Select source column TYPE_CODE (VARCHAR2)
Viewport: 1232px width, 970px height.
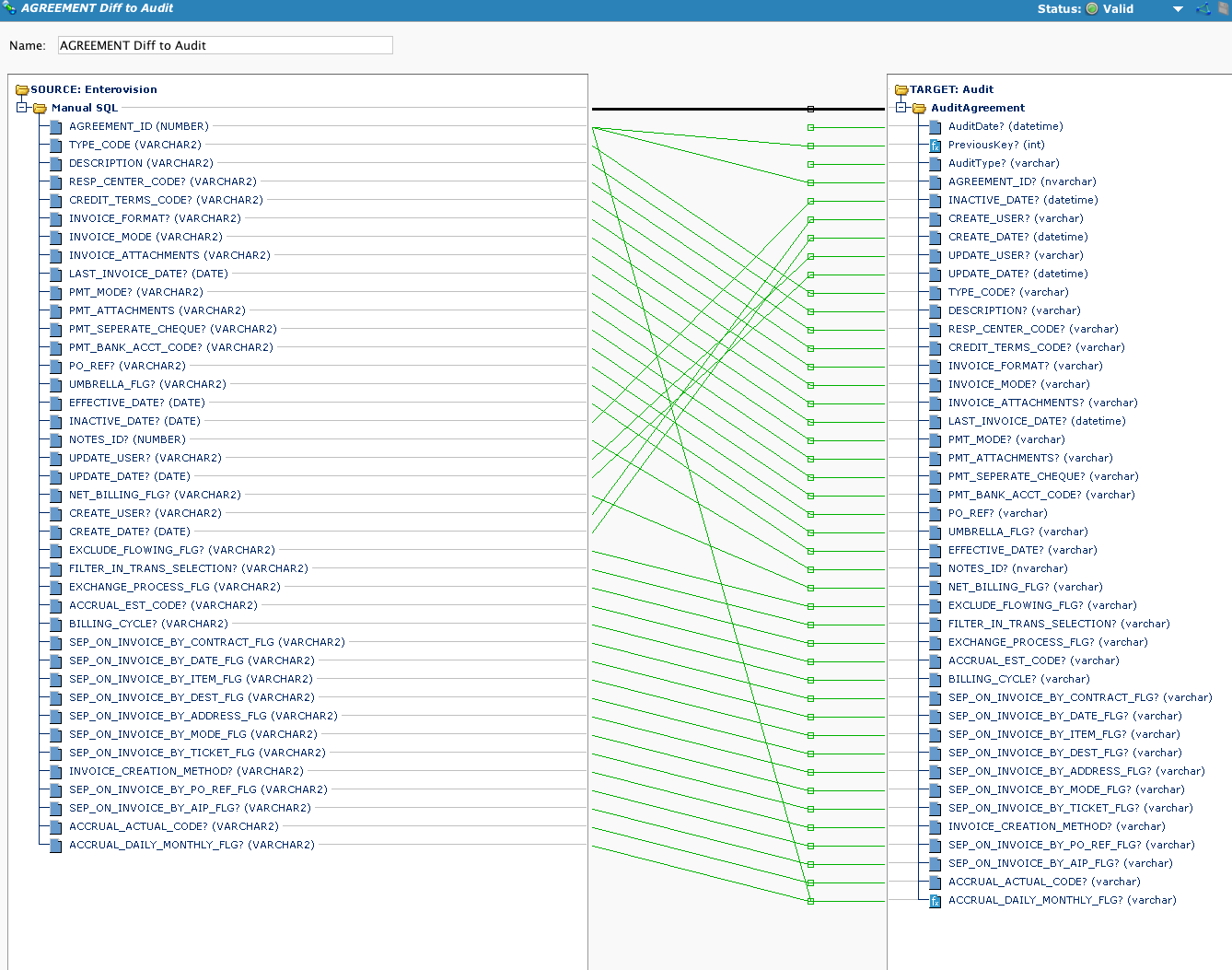click(x=134, y=145)
